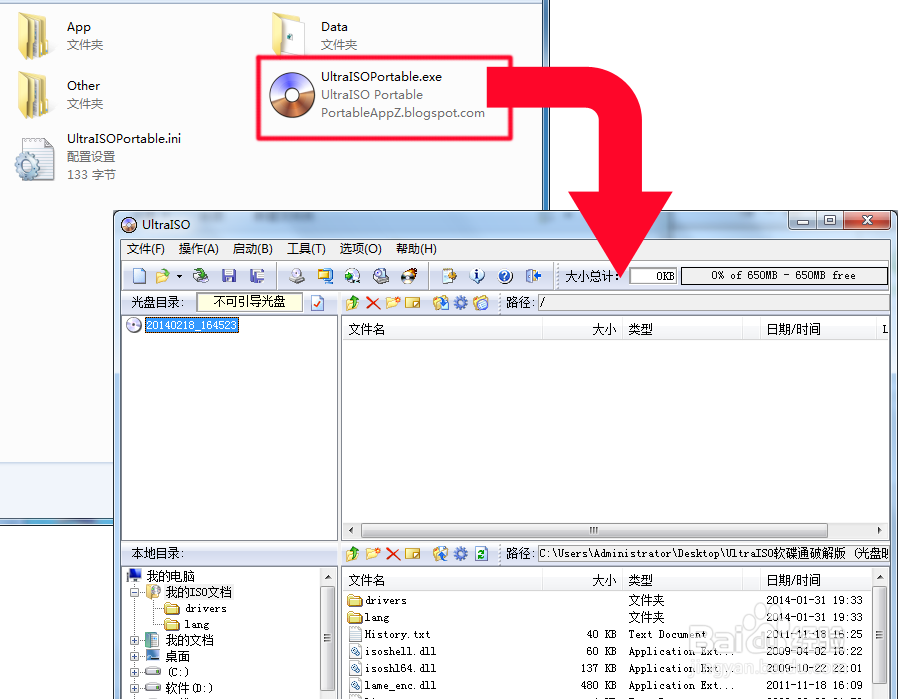Click the Rename icon in disc pane

(x=412, y=302)
